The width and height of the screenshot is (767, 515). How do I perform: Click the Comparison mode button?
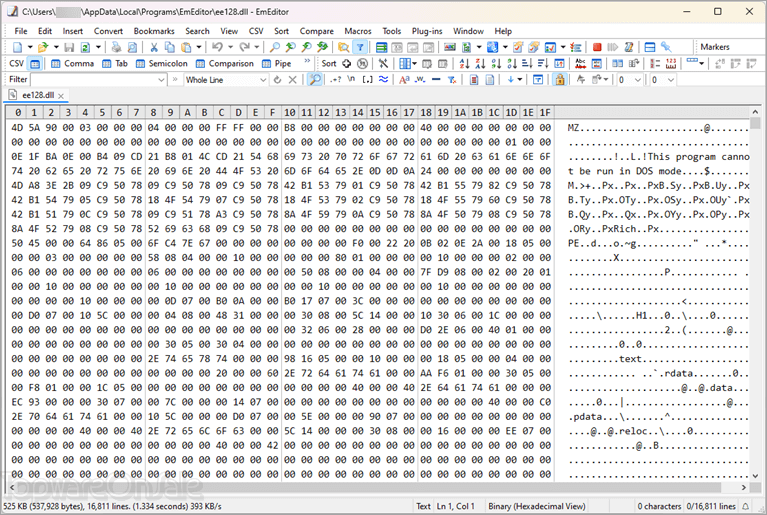225,64
